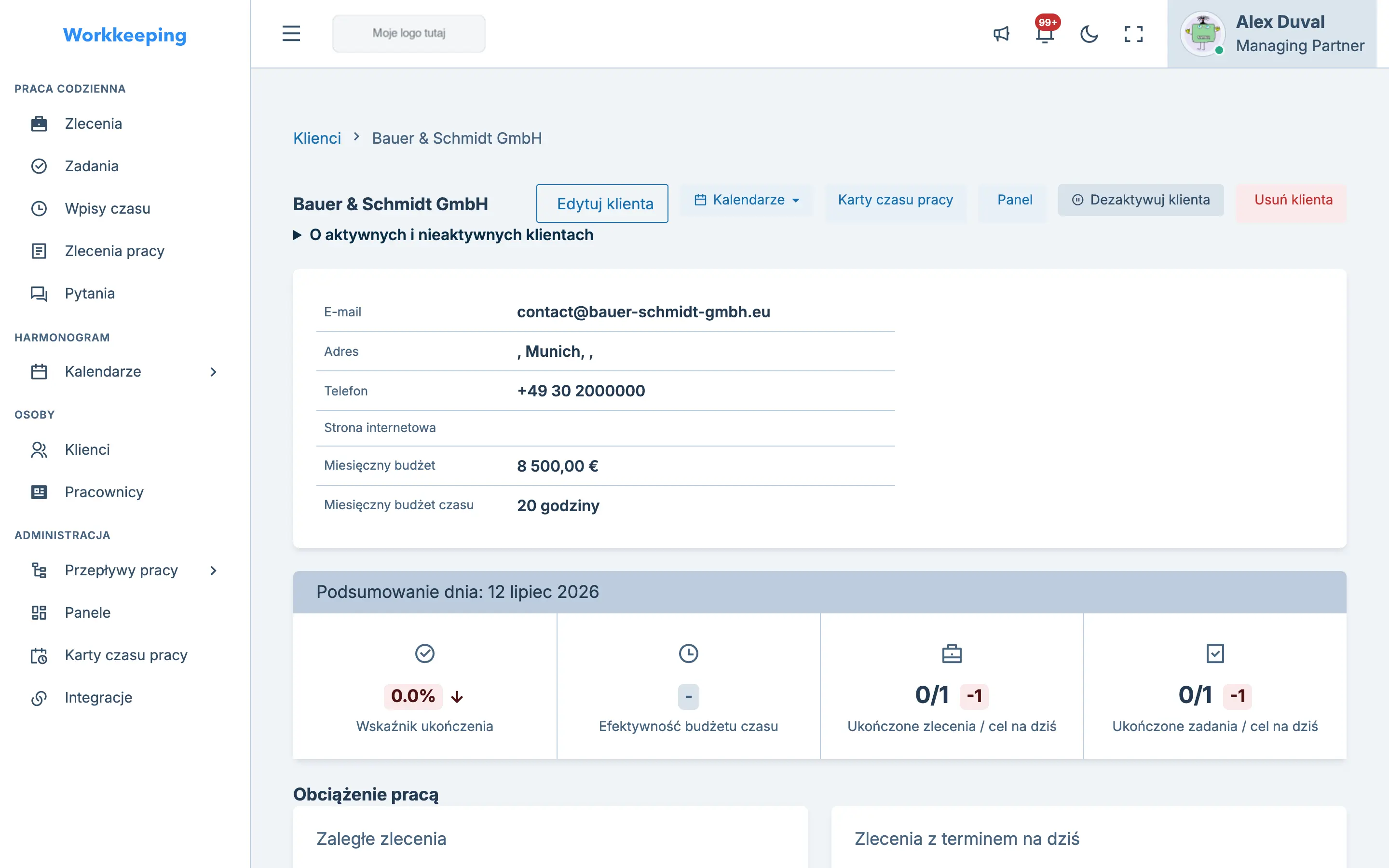This screenshot has width=1389, height=868.
Task: Open the announcements megaphone icon
Action: 1001,34
